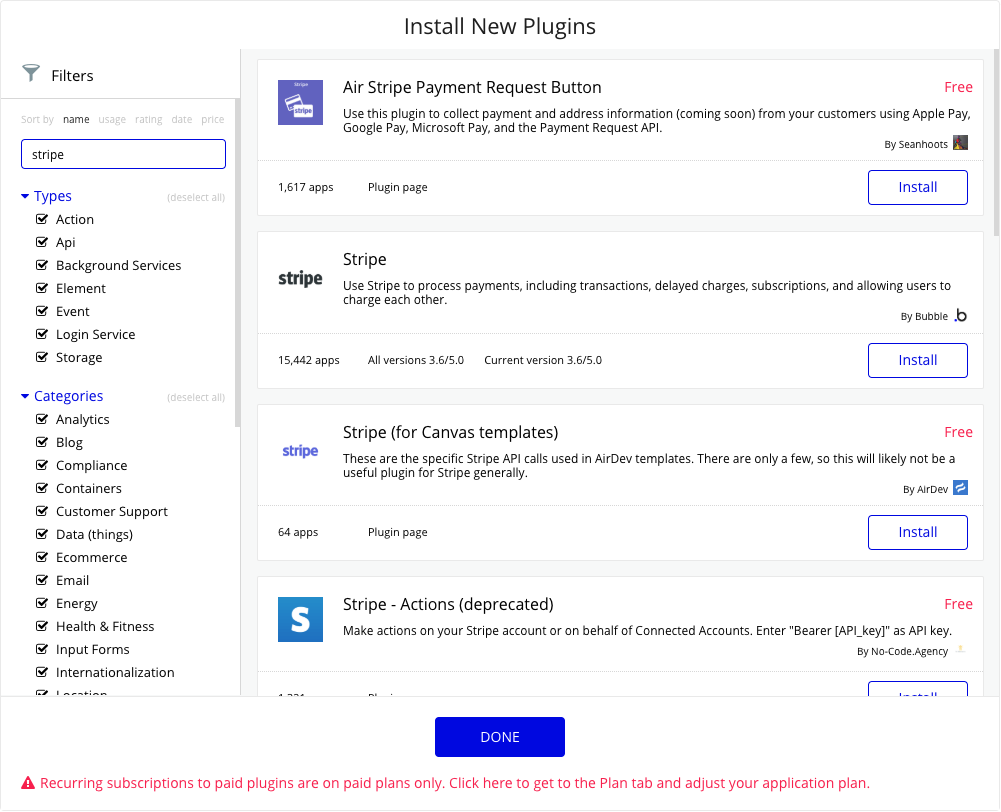Screen dimensions: 1001x812
Task: Click deselect all for Types
Action: [x=196, y=197]
